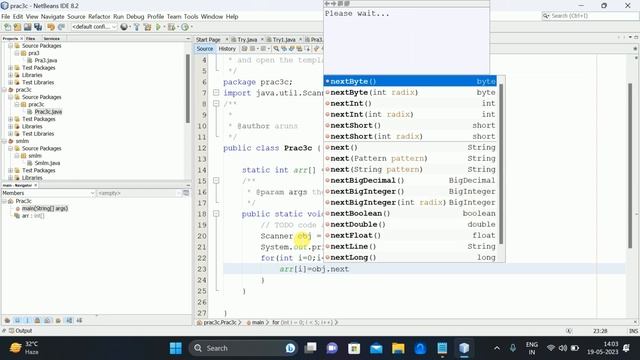
Task: Click the Build Project hammer icon
Action: click(x=137, y=27)
